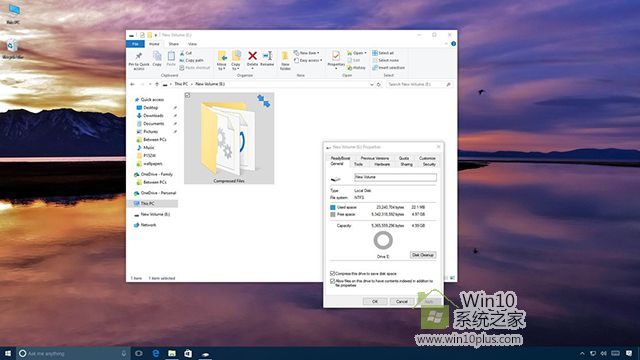
Task: Switch to the View ribbon tab
Action: click(x=192, y=44)
